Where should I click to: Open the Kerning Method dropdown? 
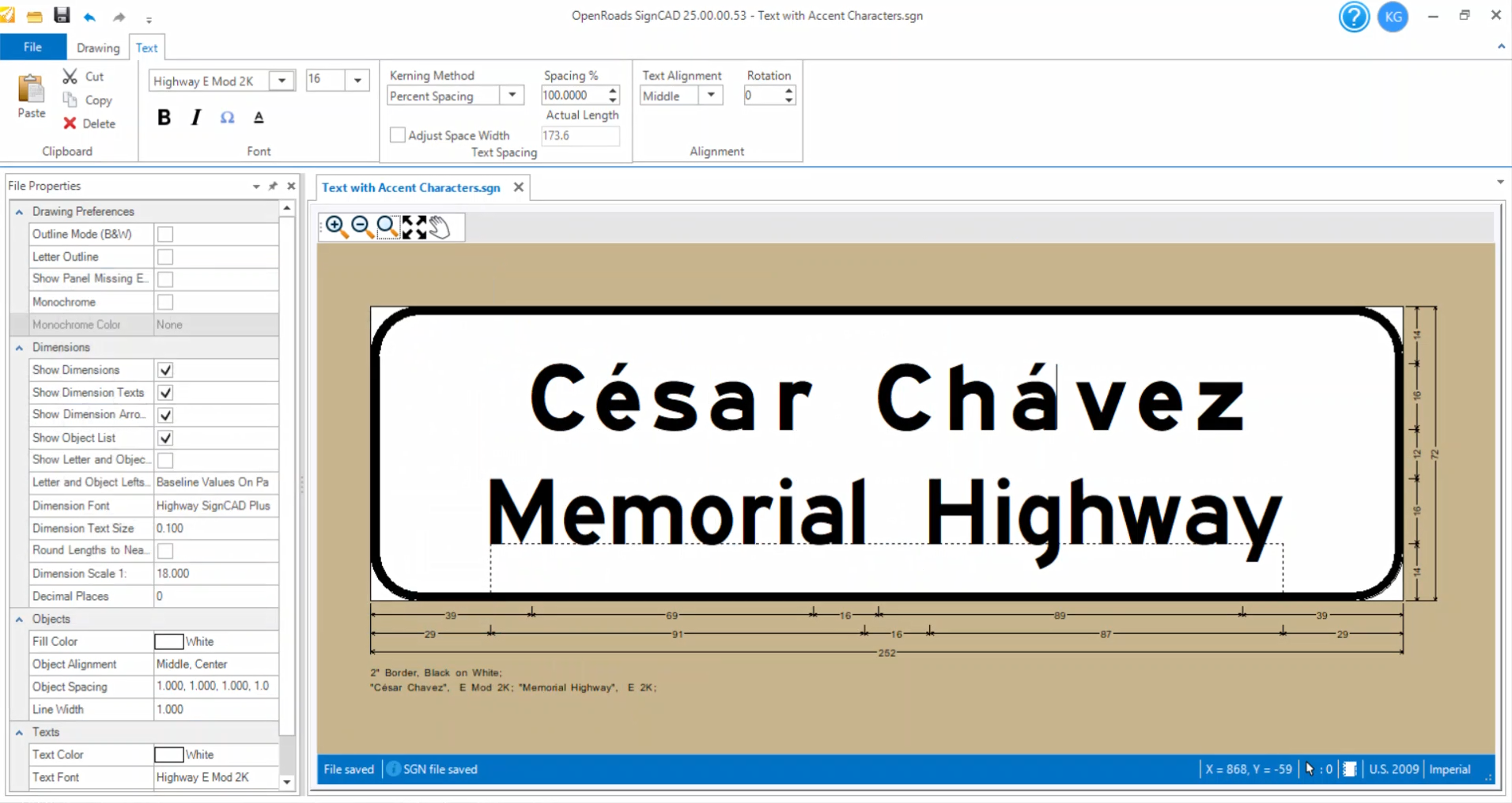[x=512, y=96]
